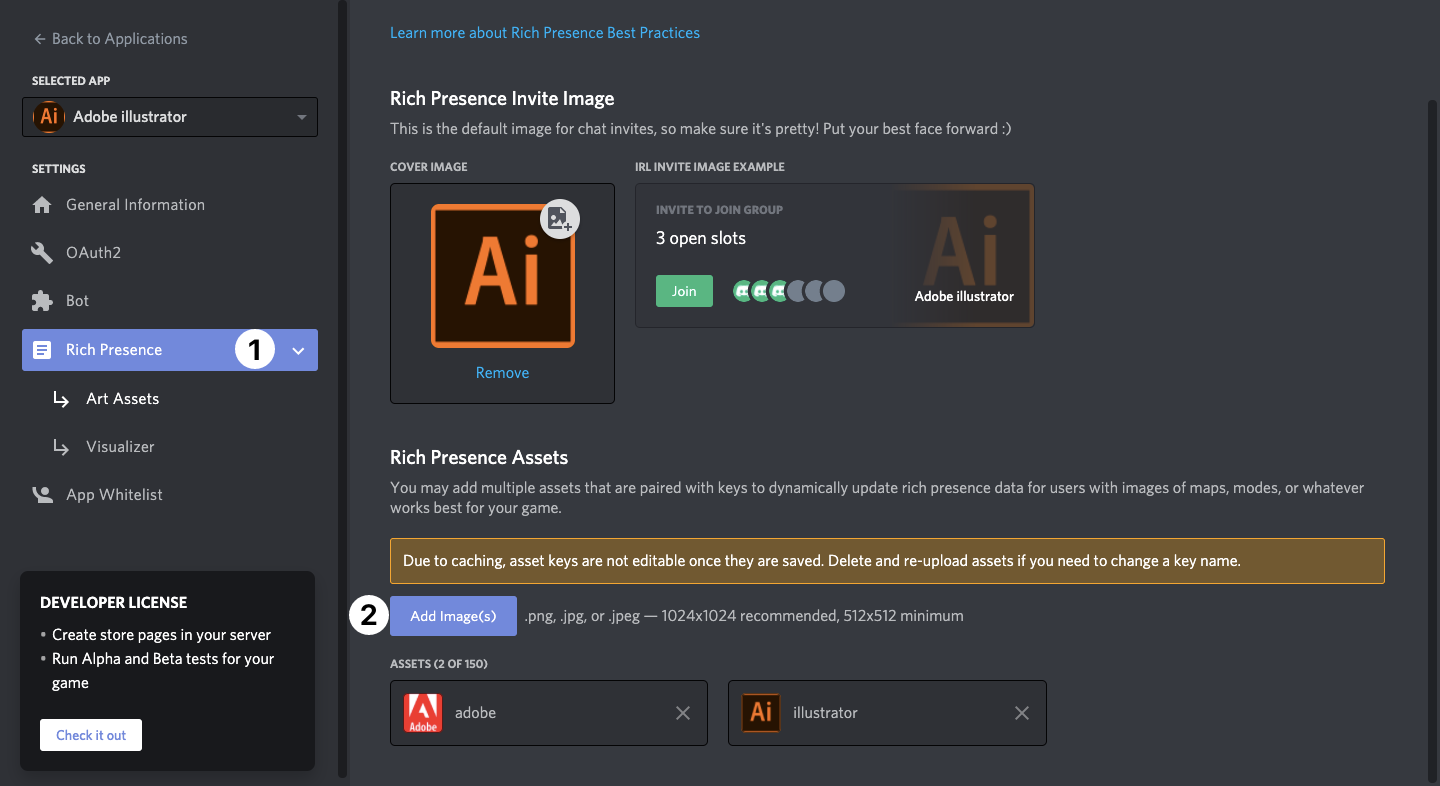This screenshot has width=1440, height=786.
Task: Click the wrench icon beside OAuth2
Action: (x=42, y=253)
